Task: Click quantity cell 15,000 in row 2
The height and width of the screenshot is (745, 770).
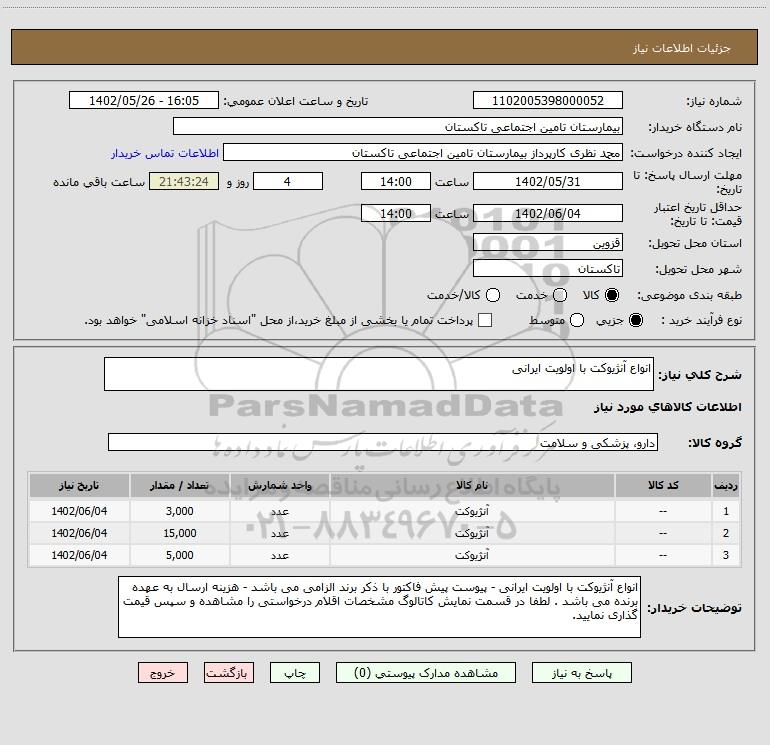Action: point(180,533)
